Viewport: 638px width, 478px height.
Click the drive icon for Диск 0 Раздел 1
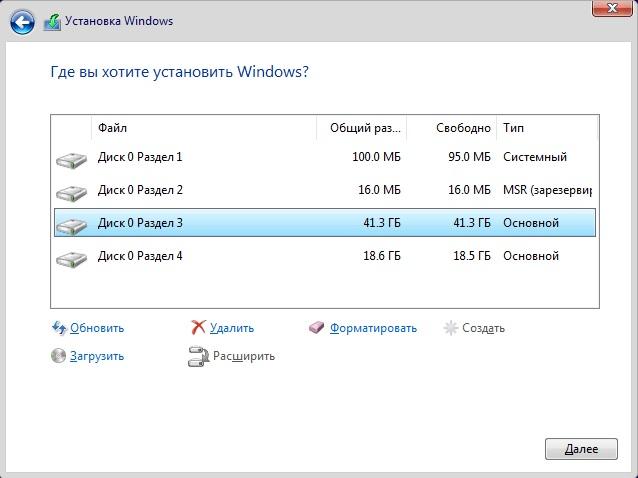pos(72,160)
